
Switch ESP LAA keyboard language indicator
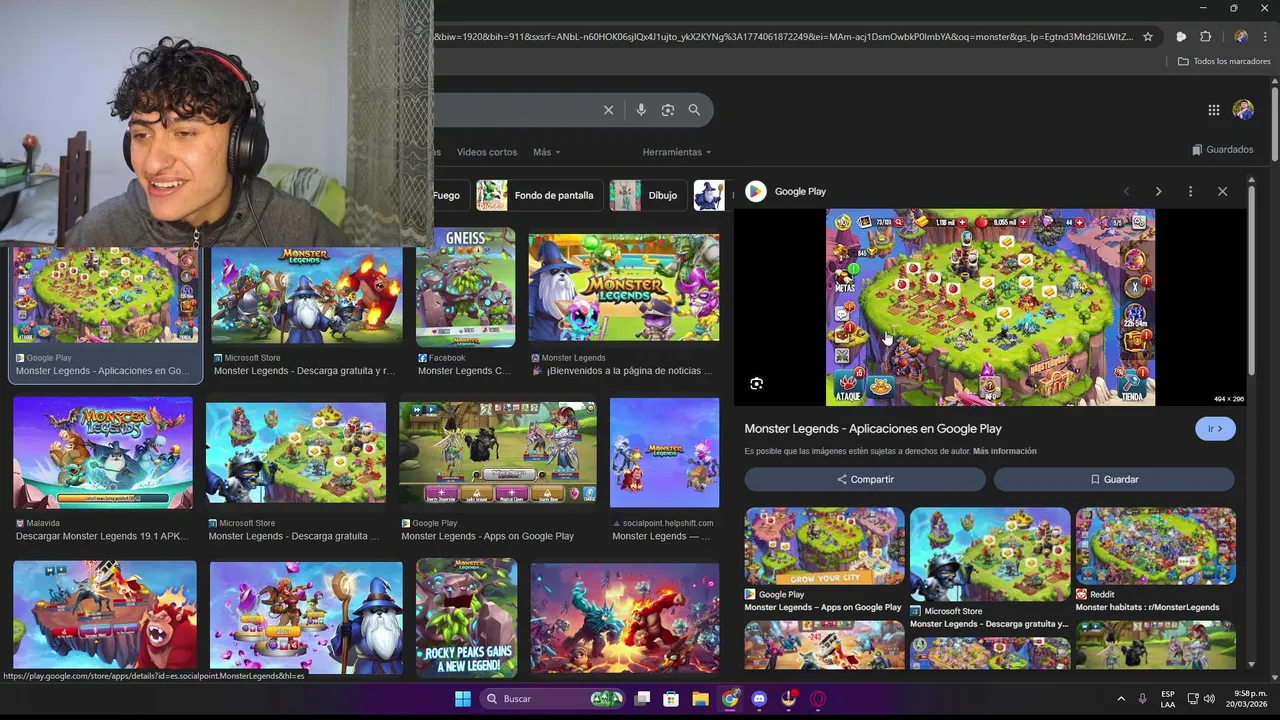(x=1168, y=699)
